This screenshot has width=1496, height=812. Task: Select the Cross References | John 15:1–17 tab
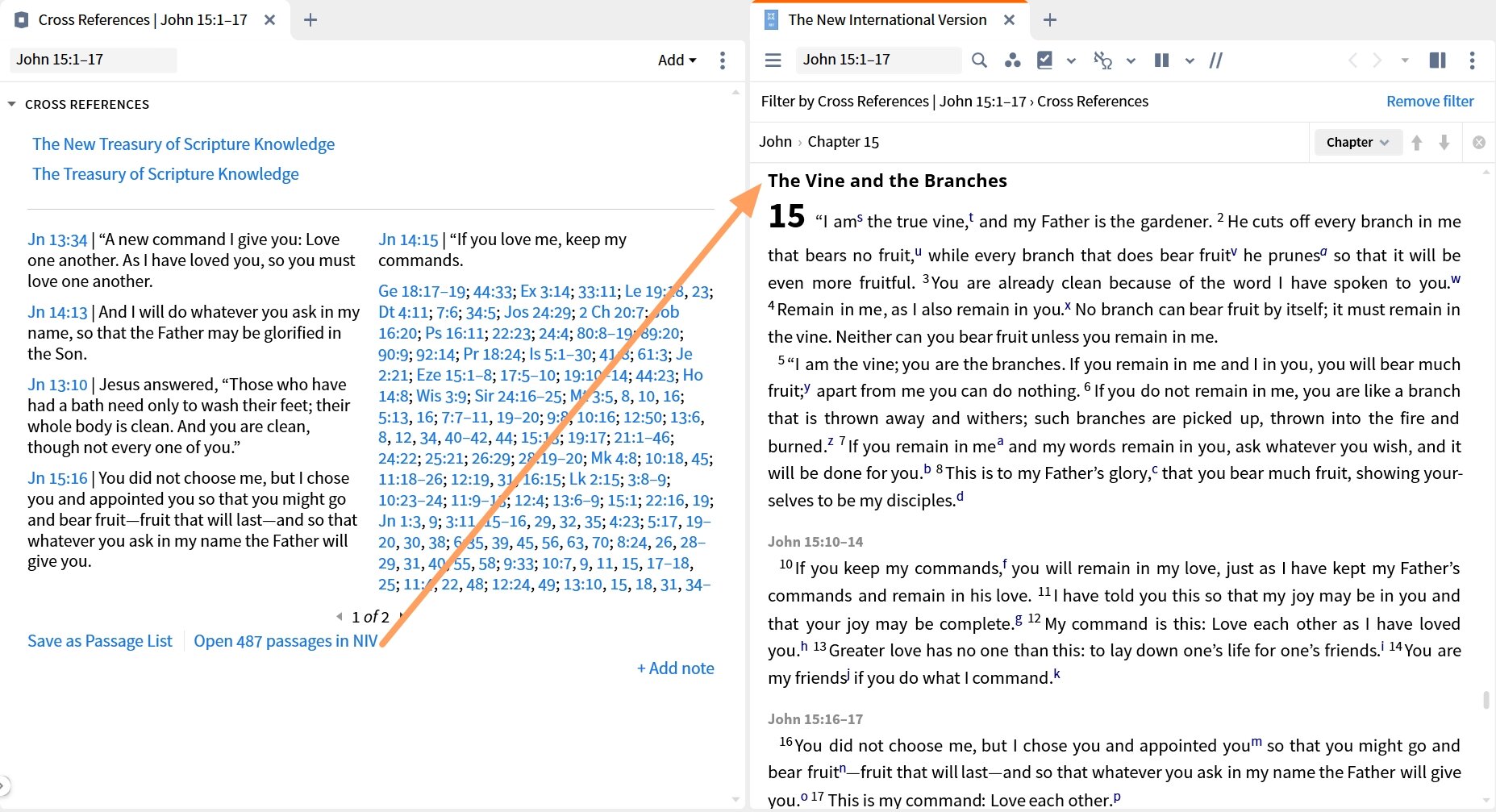(x=143, y=19)
